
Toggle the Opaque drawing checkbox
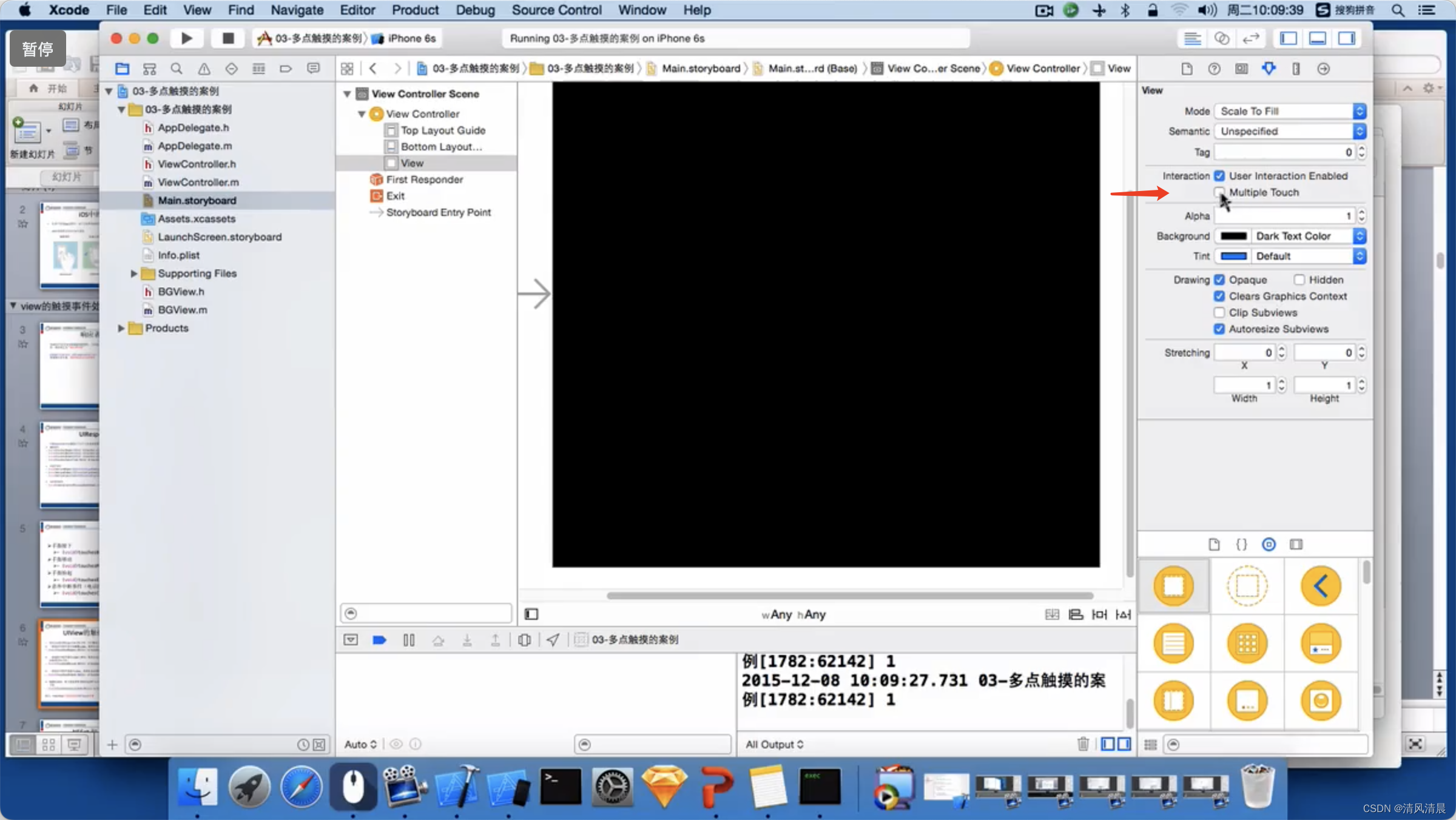(x=1219, y=279)
